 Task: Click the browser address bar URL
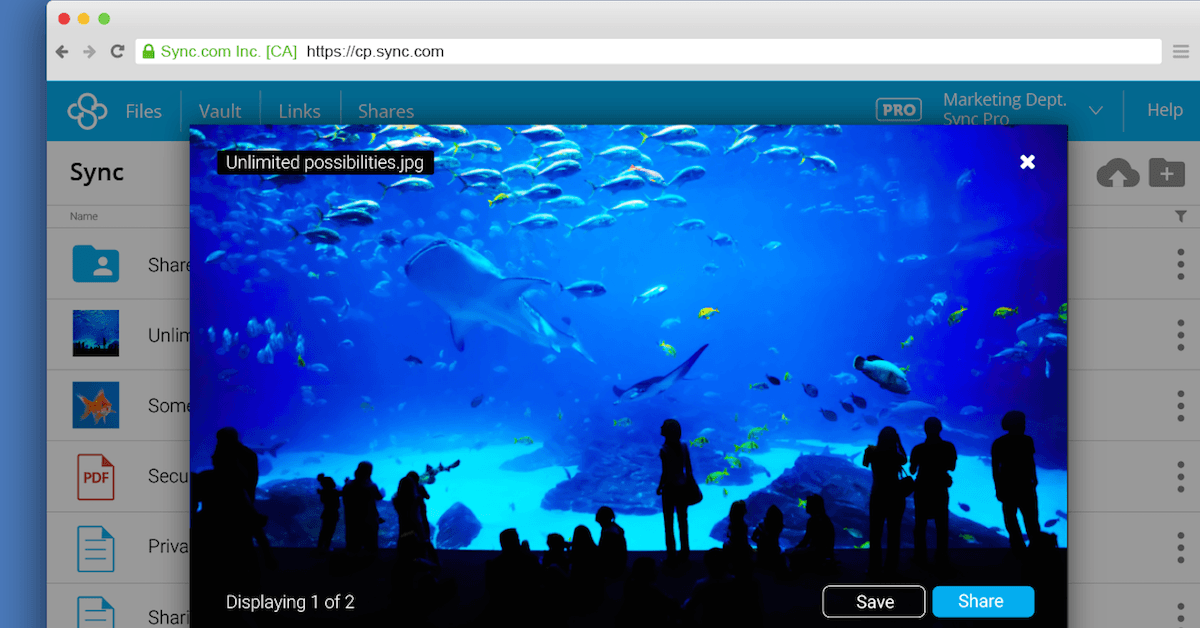pos(375,51)
